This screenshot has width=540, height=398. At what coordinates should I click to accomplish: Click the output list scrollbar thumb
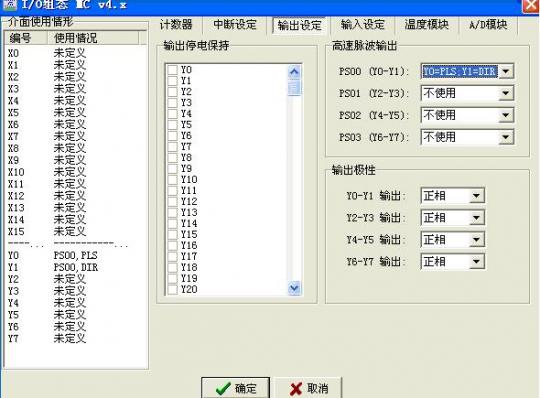click(x=294, y=87)
